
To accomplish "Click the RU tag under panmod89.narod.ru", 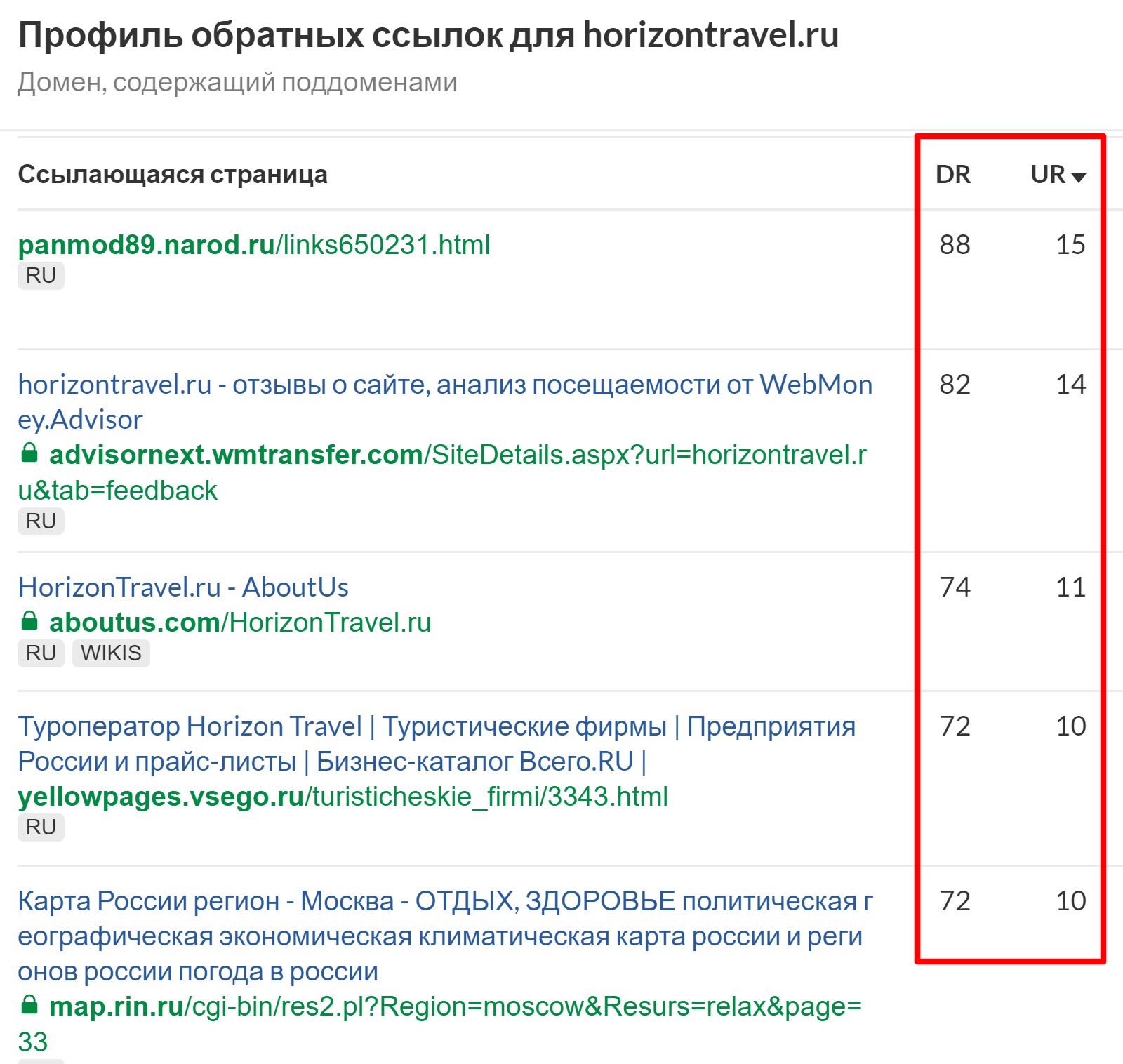I will (x=41, y=276).
